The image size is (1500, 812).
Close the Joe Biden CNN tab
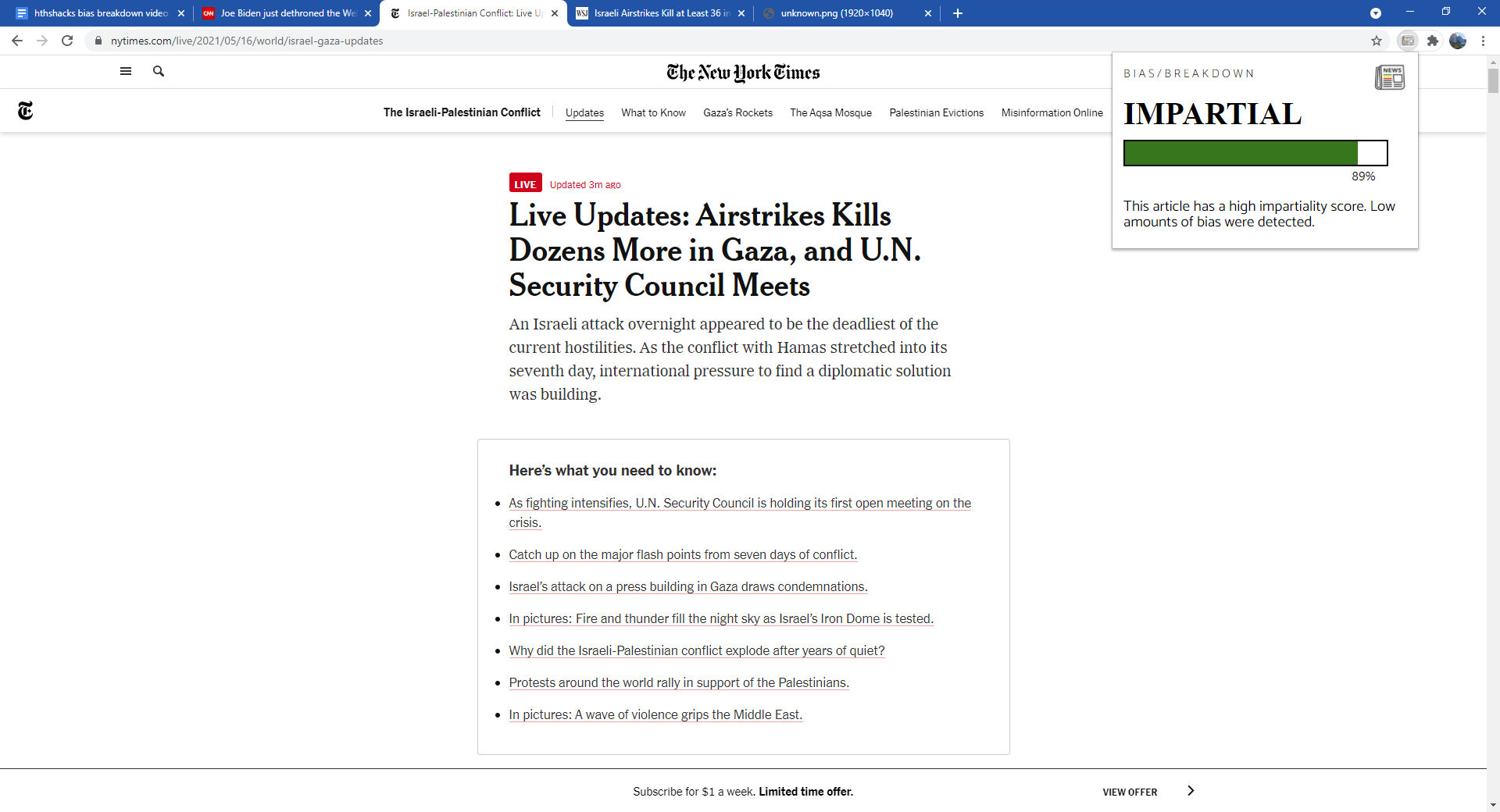coord(368,13)
